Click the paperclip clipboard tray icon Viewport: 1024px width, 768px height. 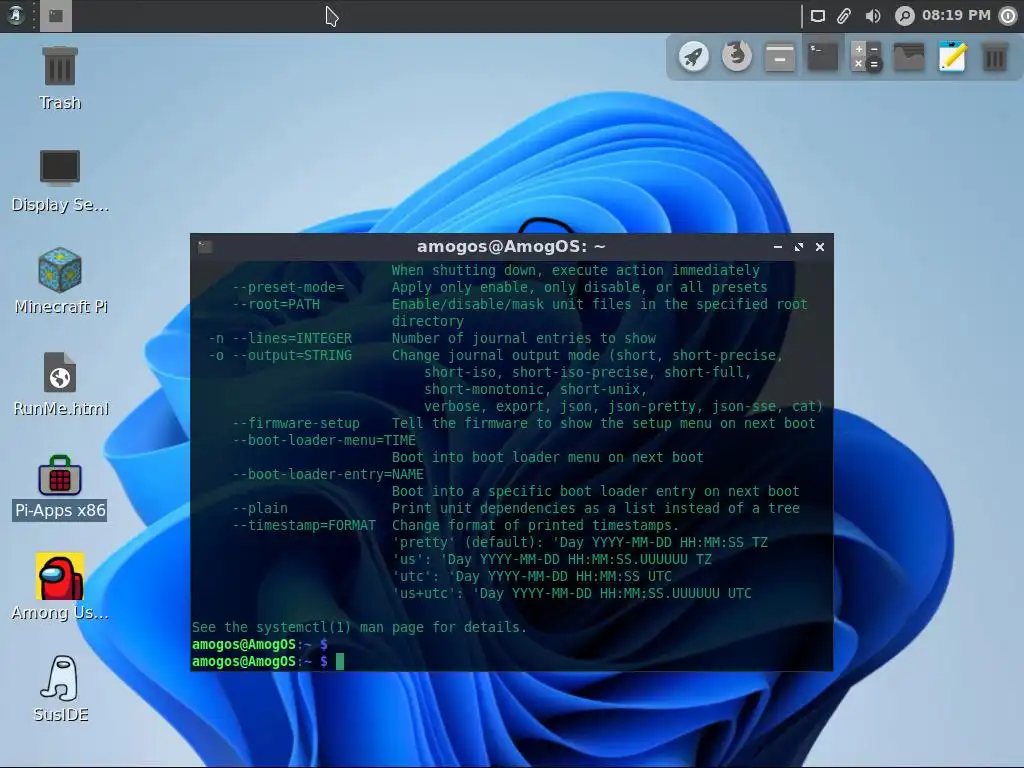tap(844, 16)
